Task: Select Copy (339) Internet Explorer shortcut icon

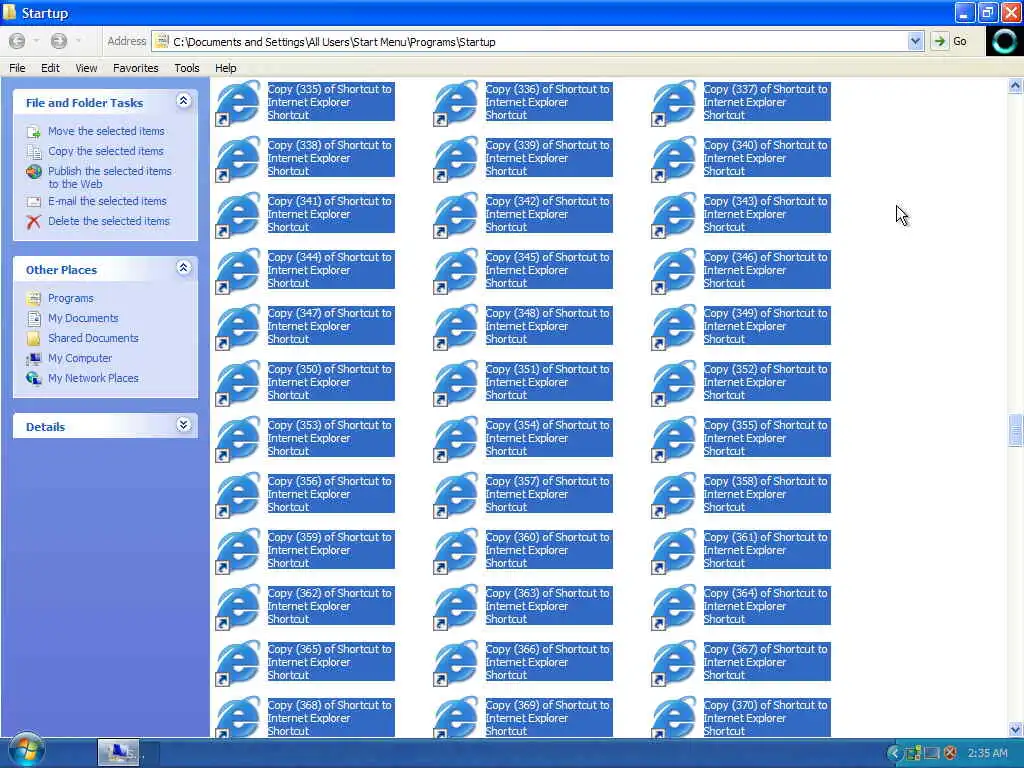Action: point(456,159)
